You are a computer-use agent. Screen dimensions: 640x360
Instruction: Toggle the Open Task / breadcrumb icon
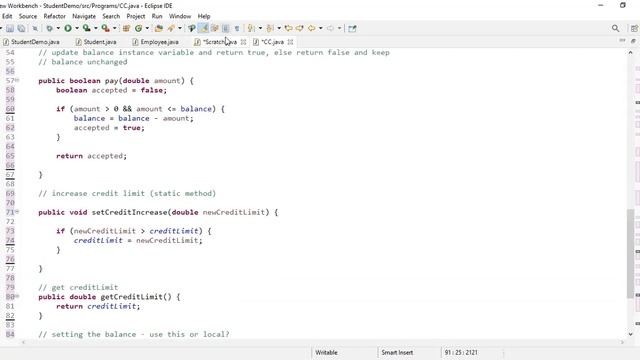click(191, 28)
